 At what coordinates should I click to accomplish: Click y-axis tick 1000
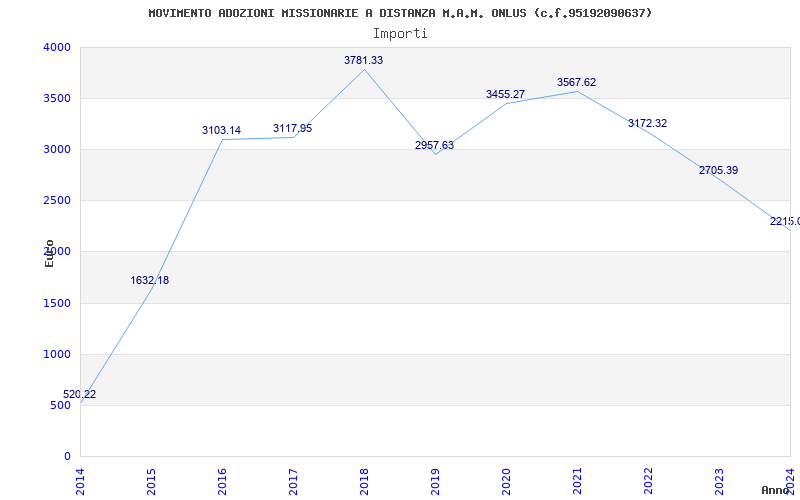57,355
